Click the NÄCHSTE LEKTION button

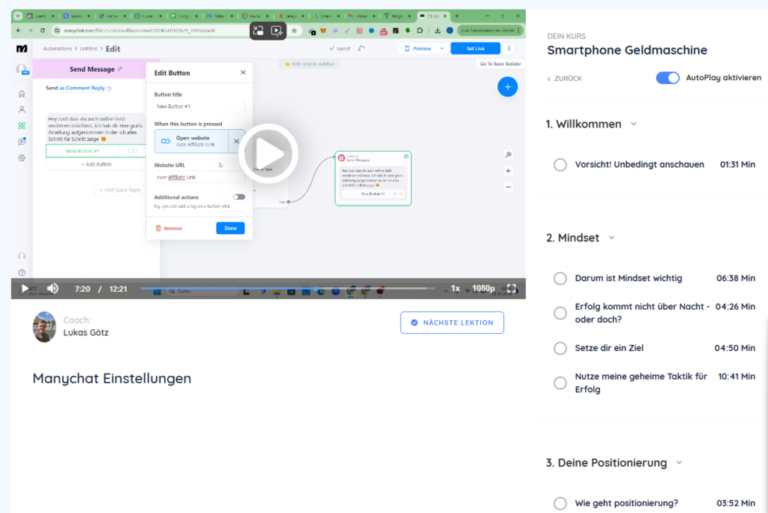coord(452,322)
